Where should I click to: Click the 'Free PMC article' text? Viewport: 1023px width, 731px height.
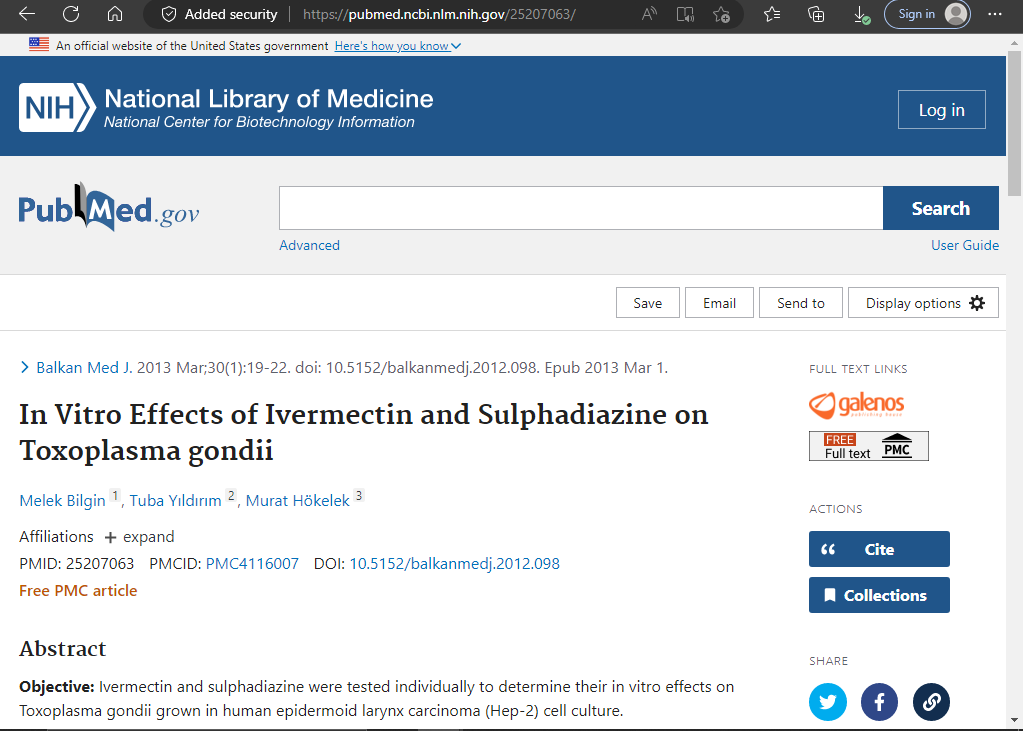tap(78, 591)
